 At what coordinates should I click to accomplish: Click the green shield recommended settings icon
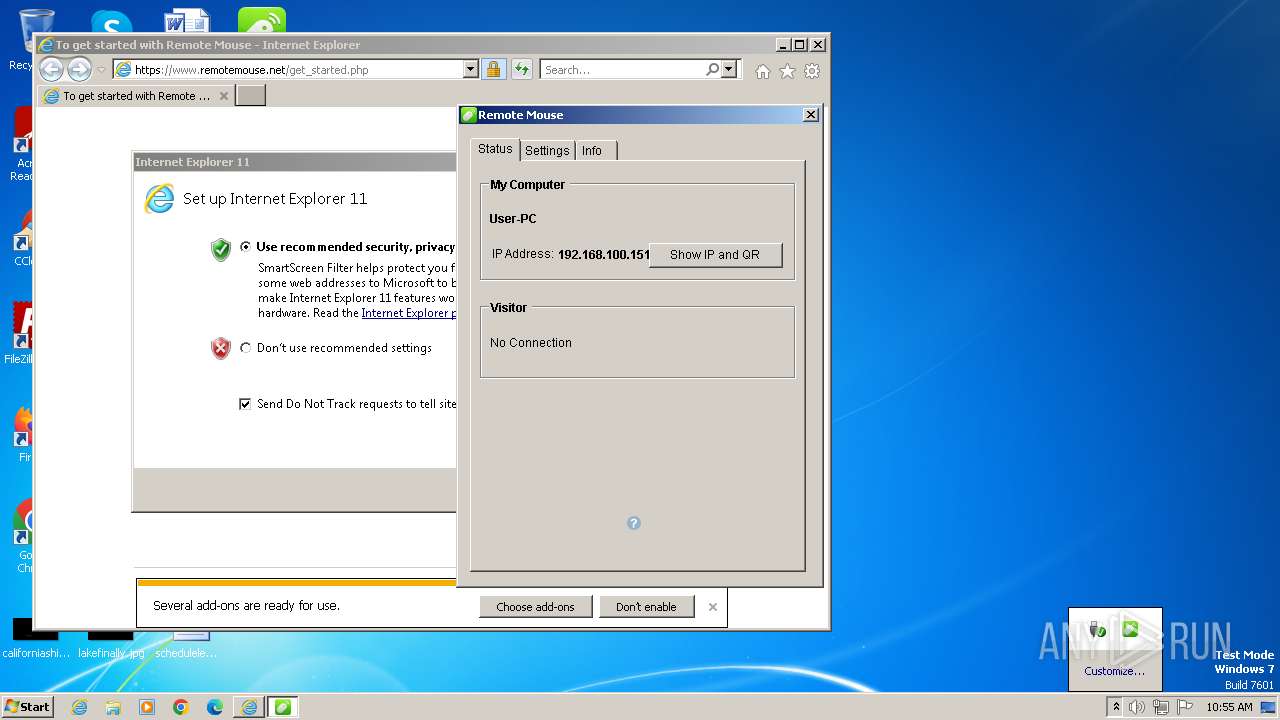pyautogui.click(x=221, y=249)
